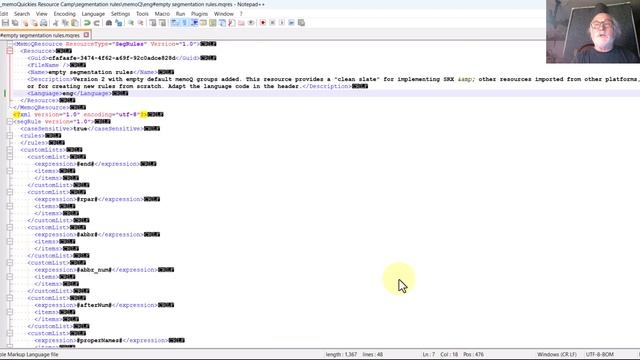The width and height of the screenshot is (640, 360).
Task: Open the Tools menu
Action: (x=142, y=14)
